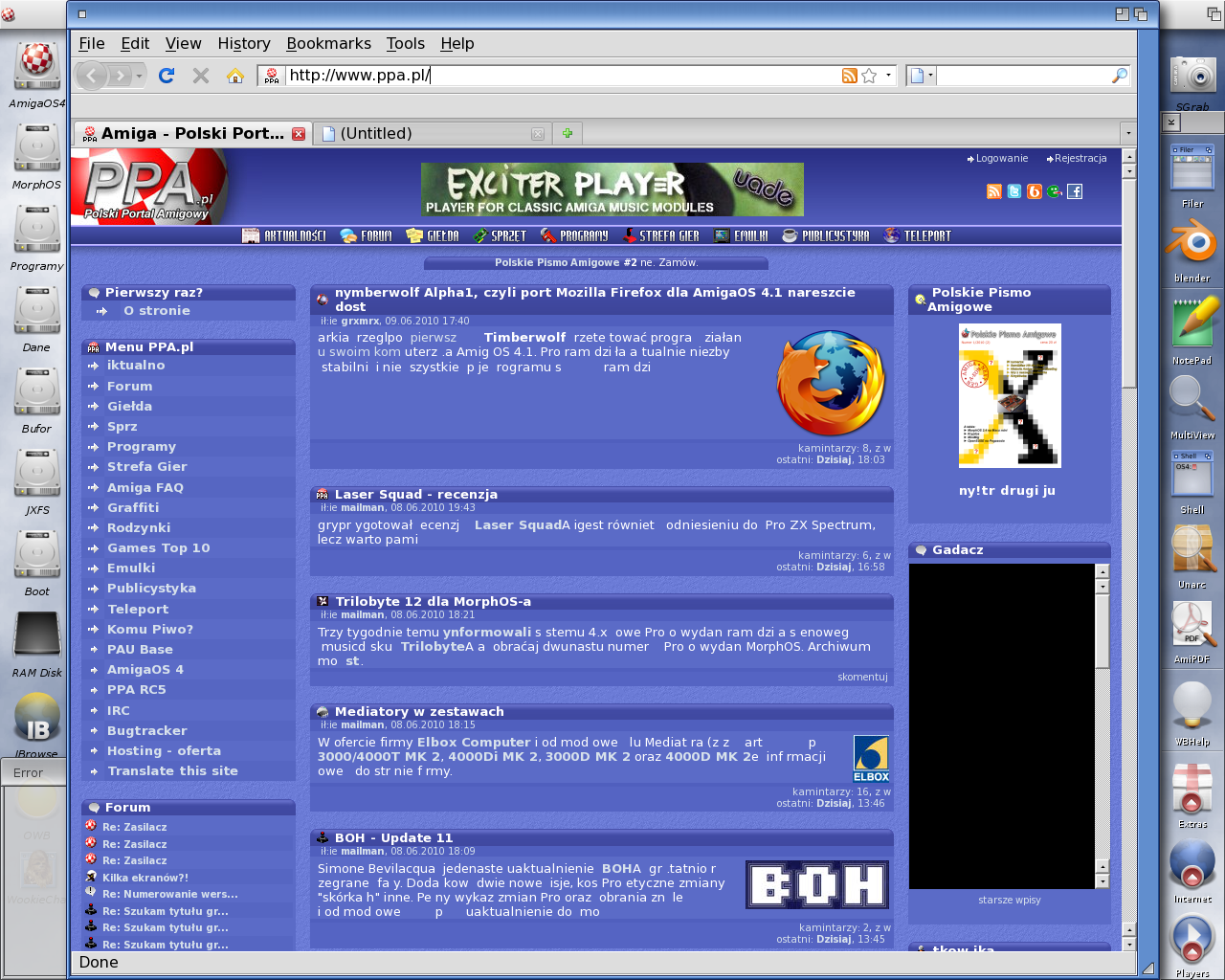Click the RSS feed icon in address bar

849,76
